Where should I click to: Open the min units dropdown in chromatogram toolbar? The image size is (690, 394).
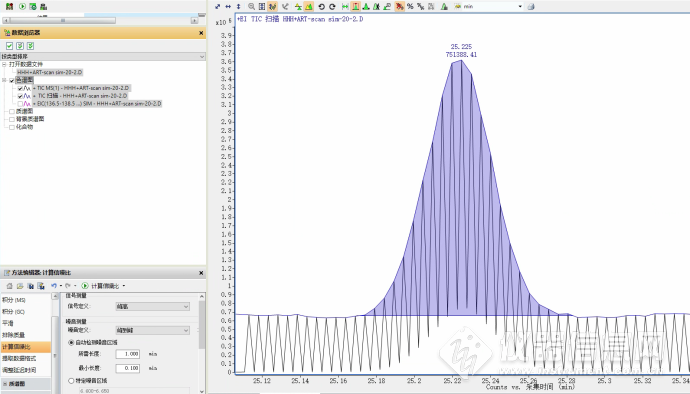pos(520,7)
